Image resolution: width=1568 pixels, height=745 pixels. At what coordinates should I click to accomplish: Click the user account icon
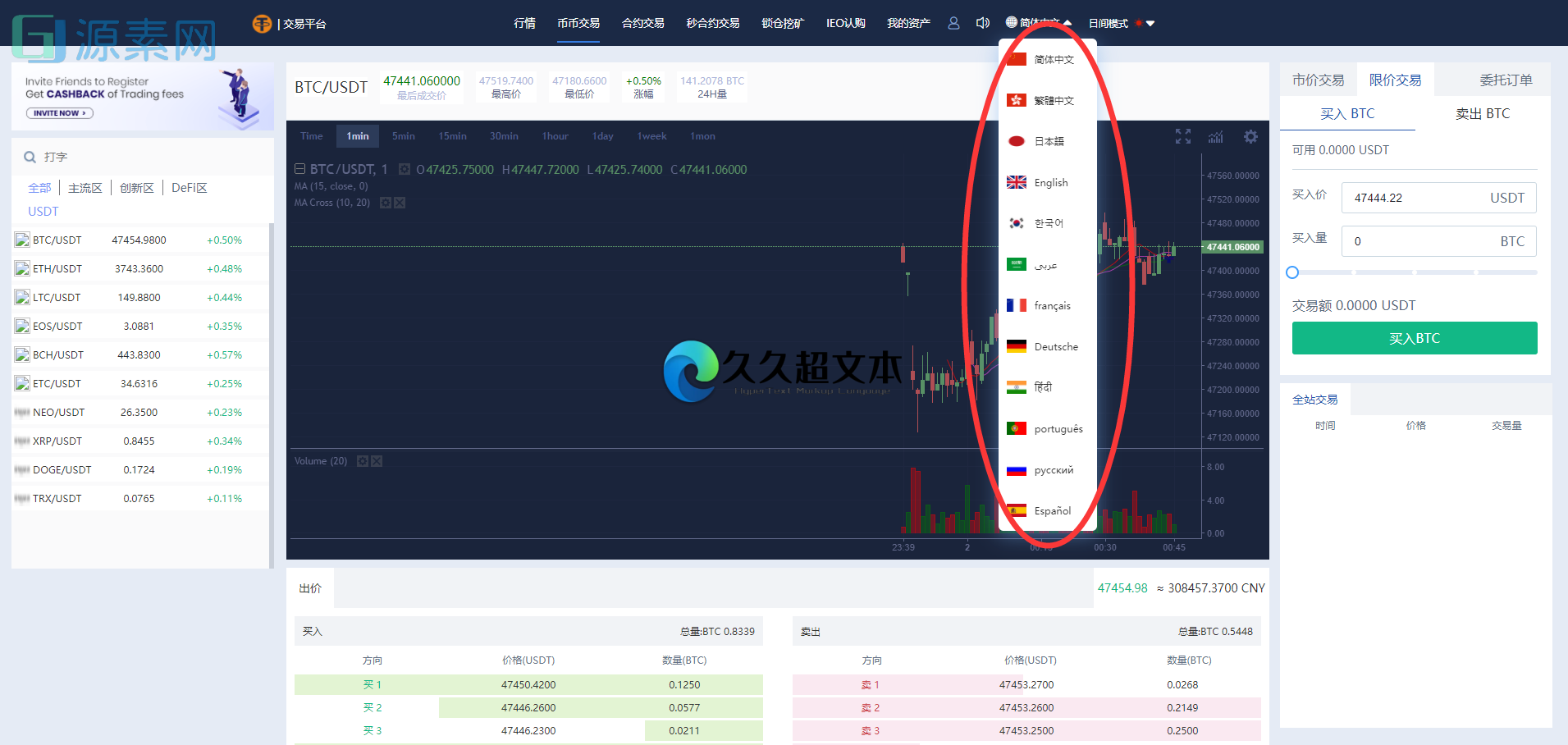tap(953, 23)
